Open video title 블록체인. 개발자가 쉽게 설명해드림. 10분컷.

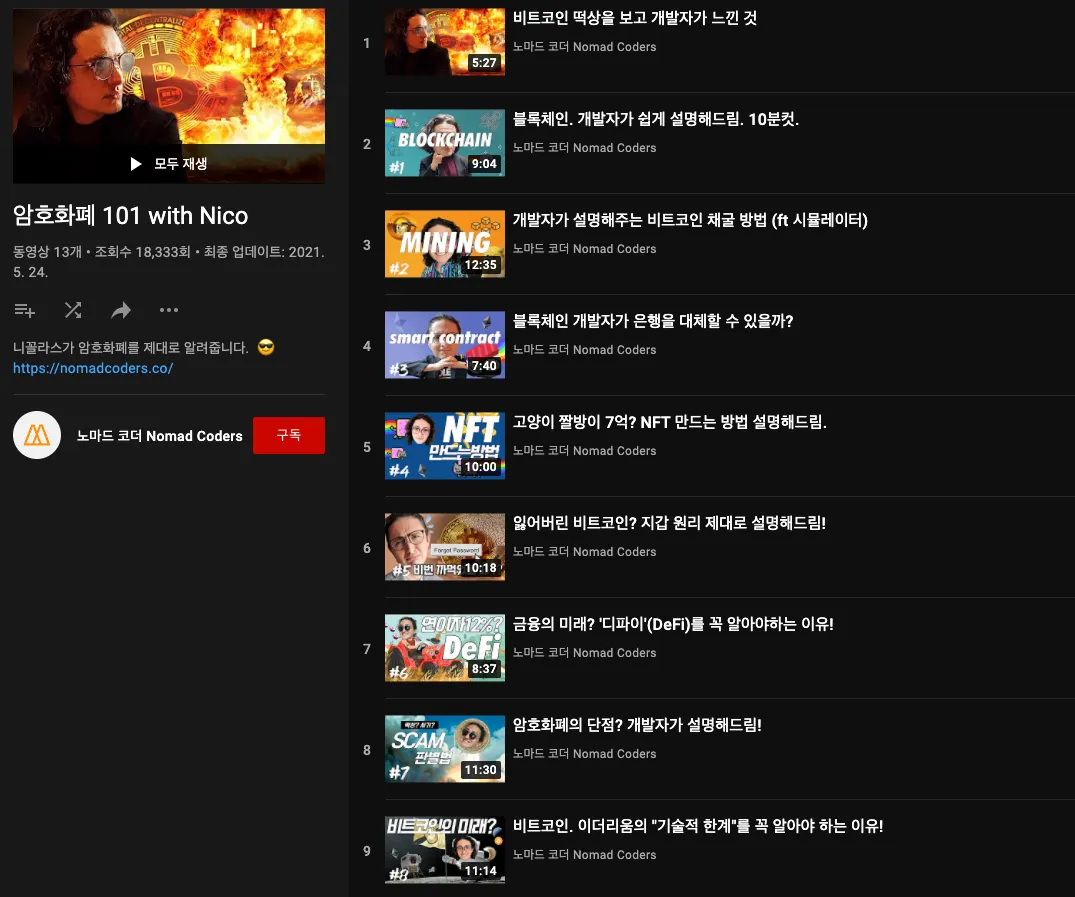point(656,119)
